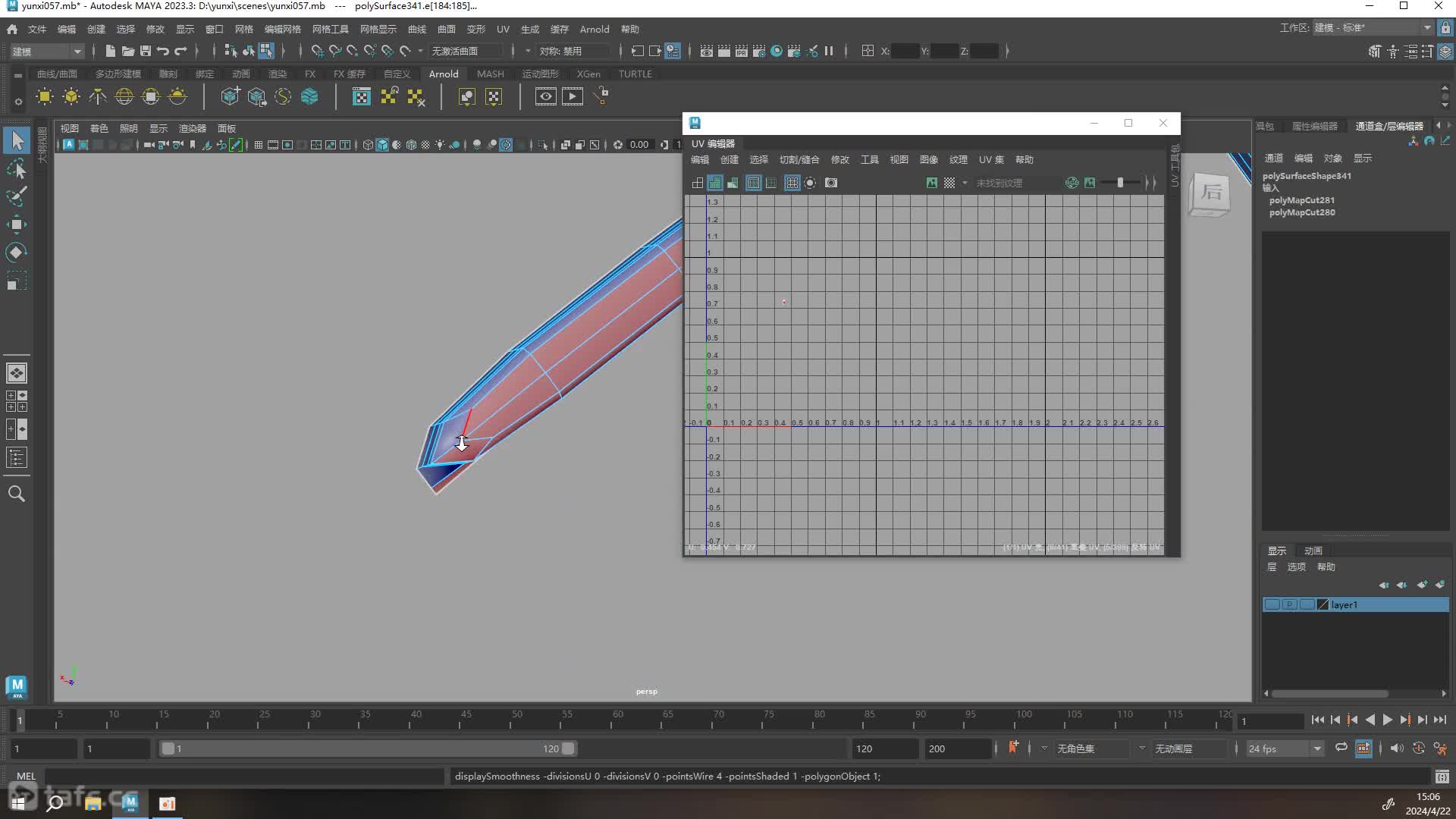Toggle the viewport grid display button
Image resolution: width=1456 pixels, height=819 pixels.
pyautogui.click(x=259, y=145)
